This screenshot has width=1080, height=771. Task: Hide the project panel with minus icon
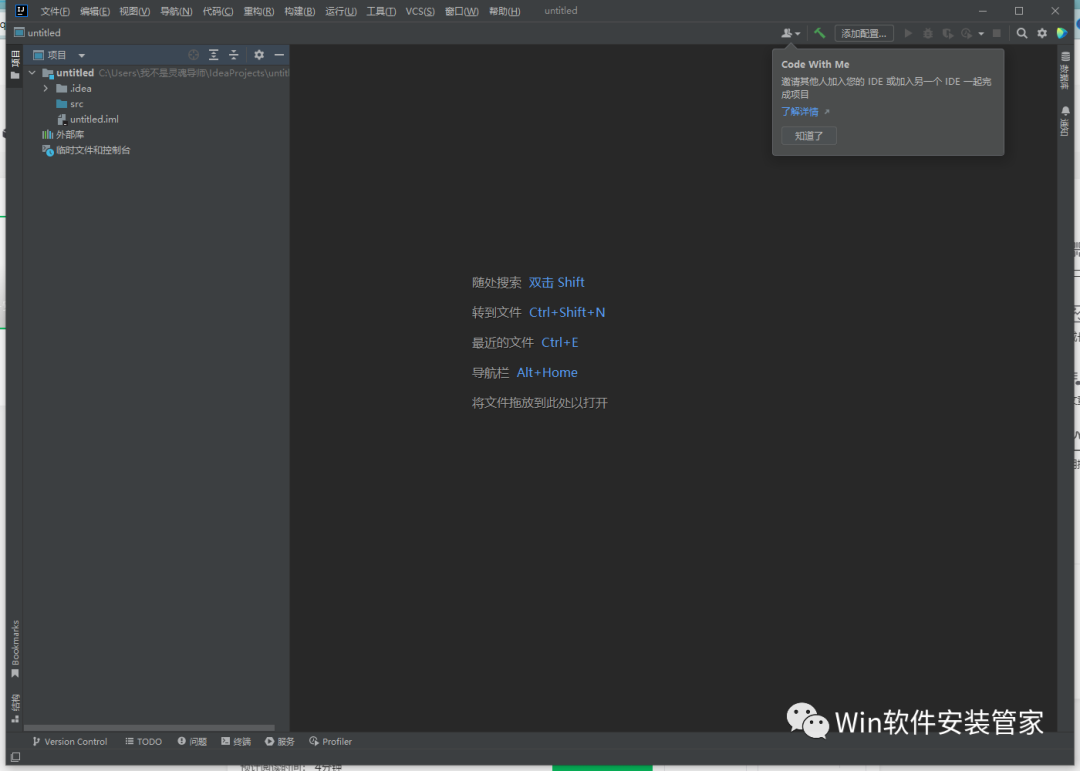click(x=279, y=55)
